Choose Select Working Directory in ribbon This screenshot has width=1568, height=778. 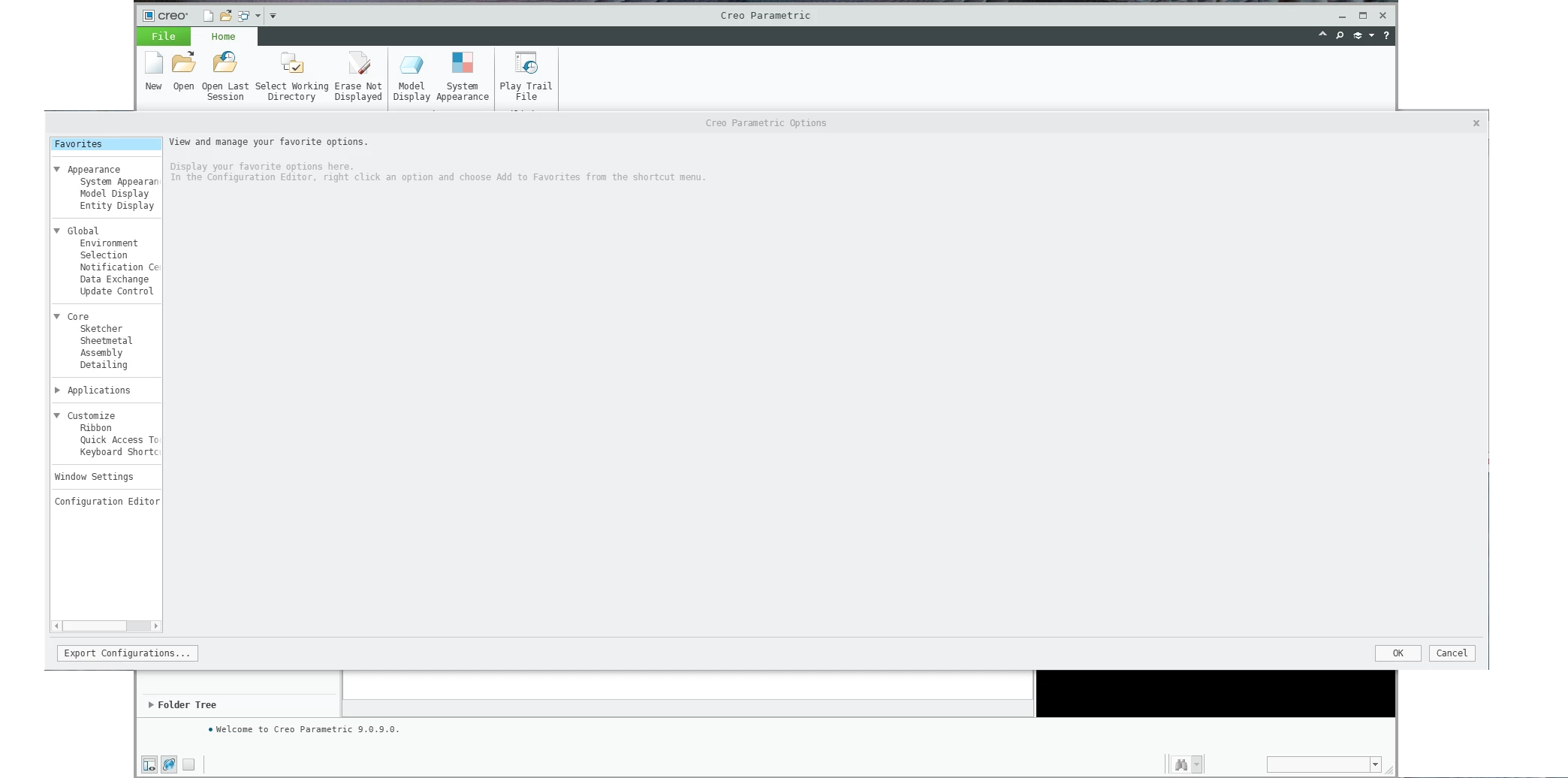pyautogui.click(x=291, y=76)
